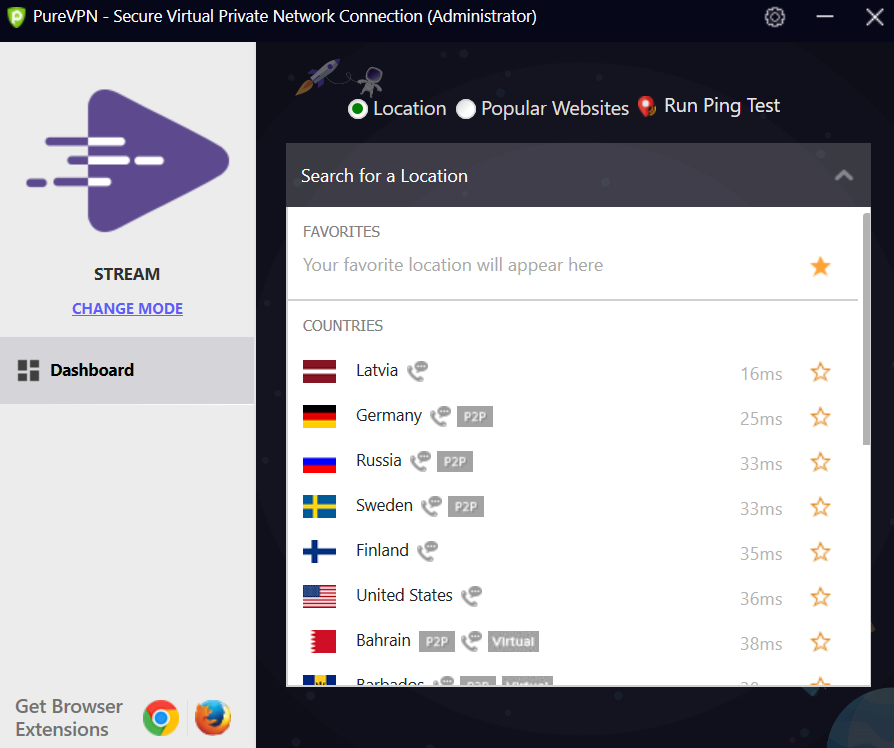Click the FAVORITES section heading
This screenshot has width=894, height=748.
click(x=341, y=232)
